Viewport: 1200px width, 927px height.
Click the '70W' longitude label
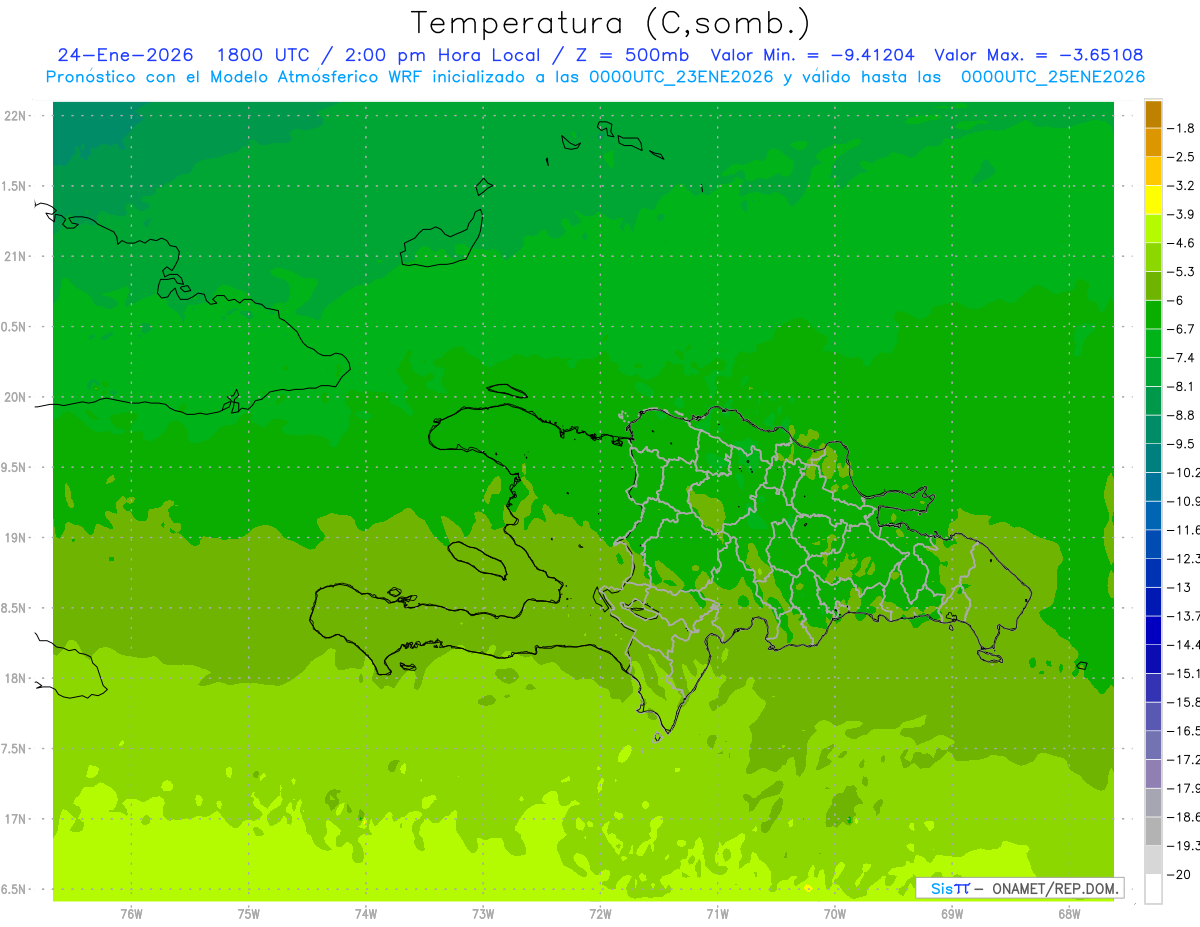tap(835, 914)
